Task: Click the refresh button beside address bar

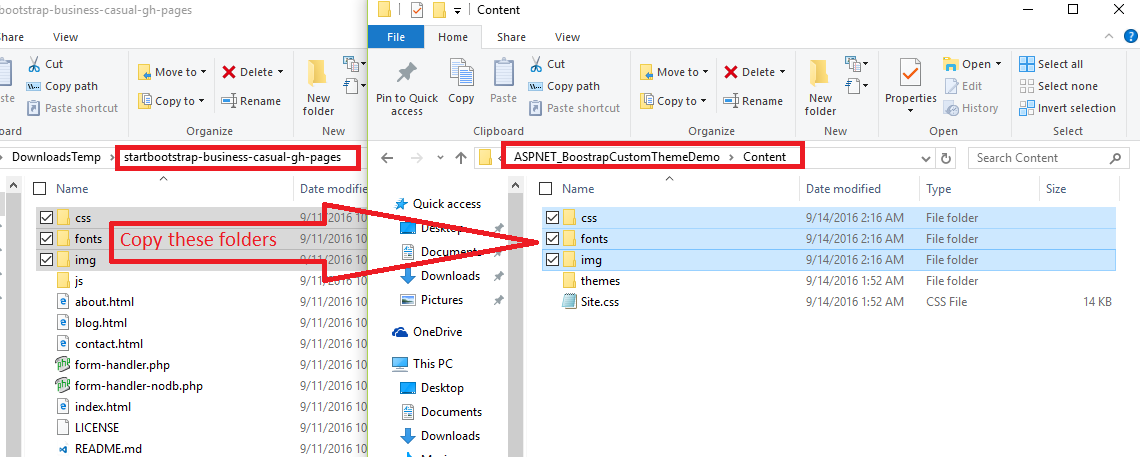Action: coord(946,158)
